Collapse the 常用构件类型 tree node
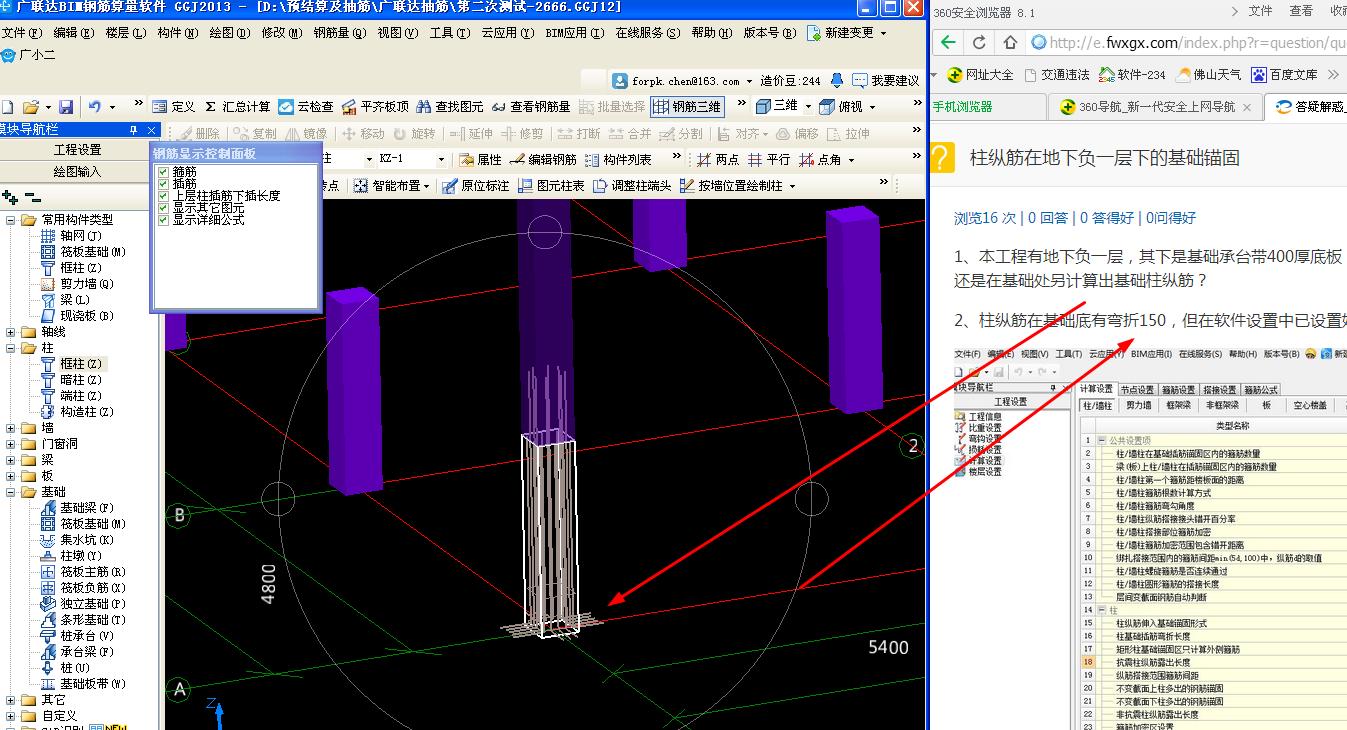This screenshot has height=730, width=1347. pos(11,220)
